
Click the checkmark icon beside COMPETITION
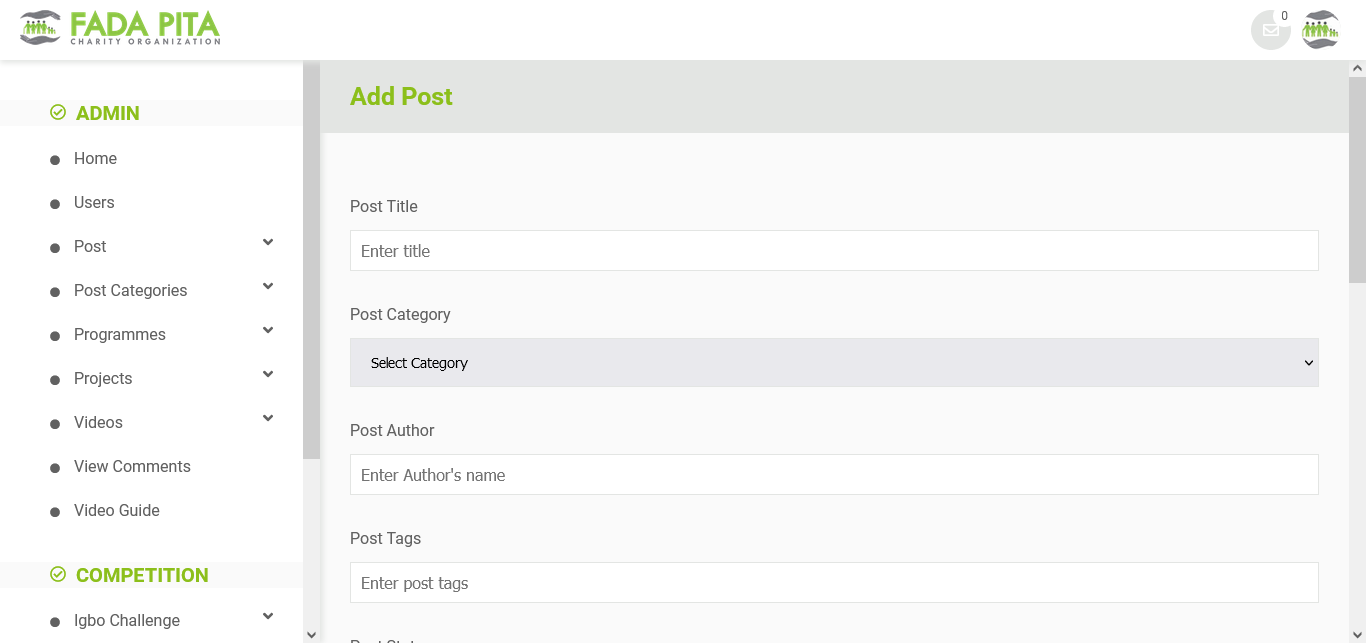[58, 574]
